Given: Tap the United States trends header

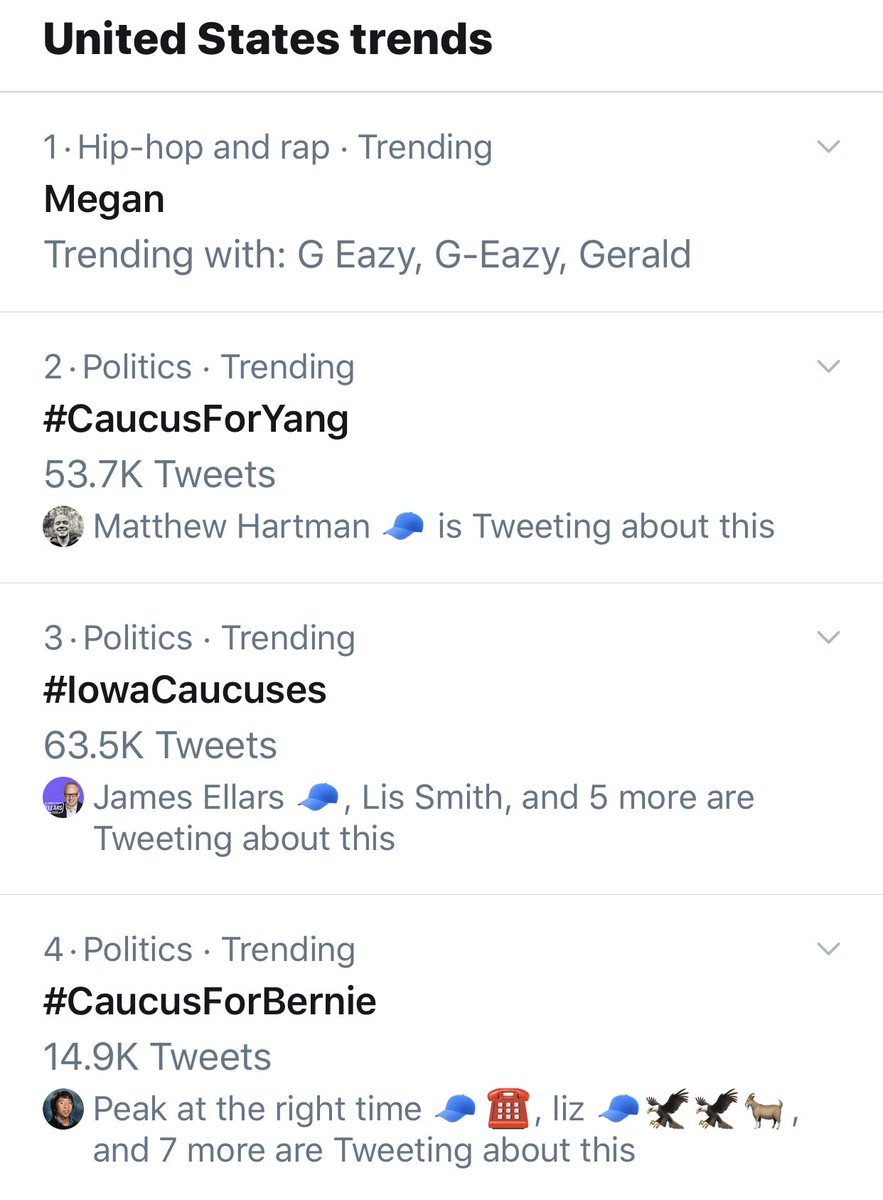Looking at the screenshot, I should 268,40.
